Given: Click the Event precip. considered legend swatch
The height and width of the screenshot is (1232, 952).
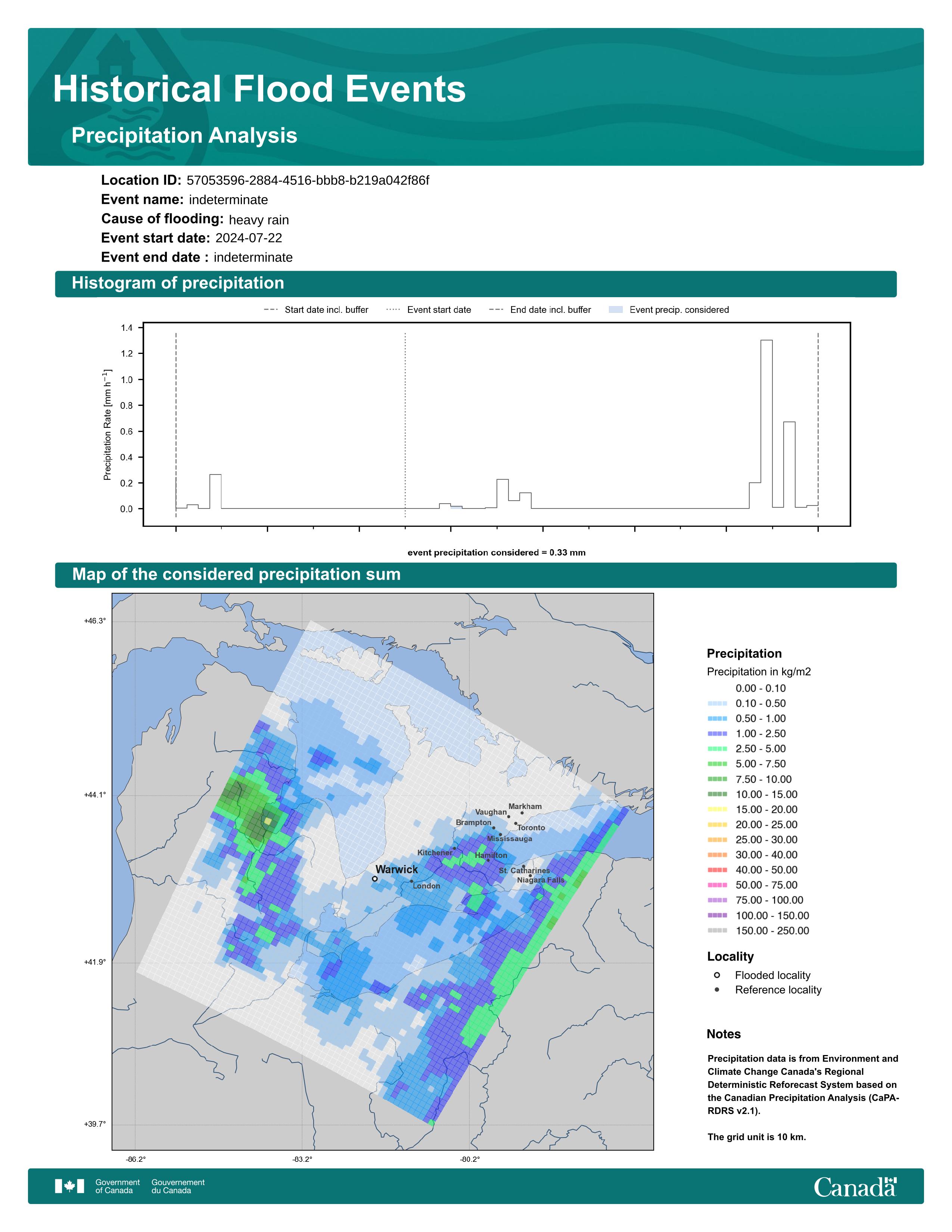Looking at the screenshot, I should point(616,310).
